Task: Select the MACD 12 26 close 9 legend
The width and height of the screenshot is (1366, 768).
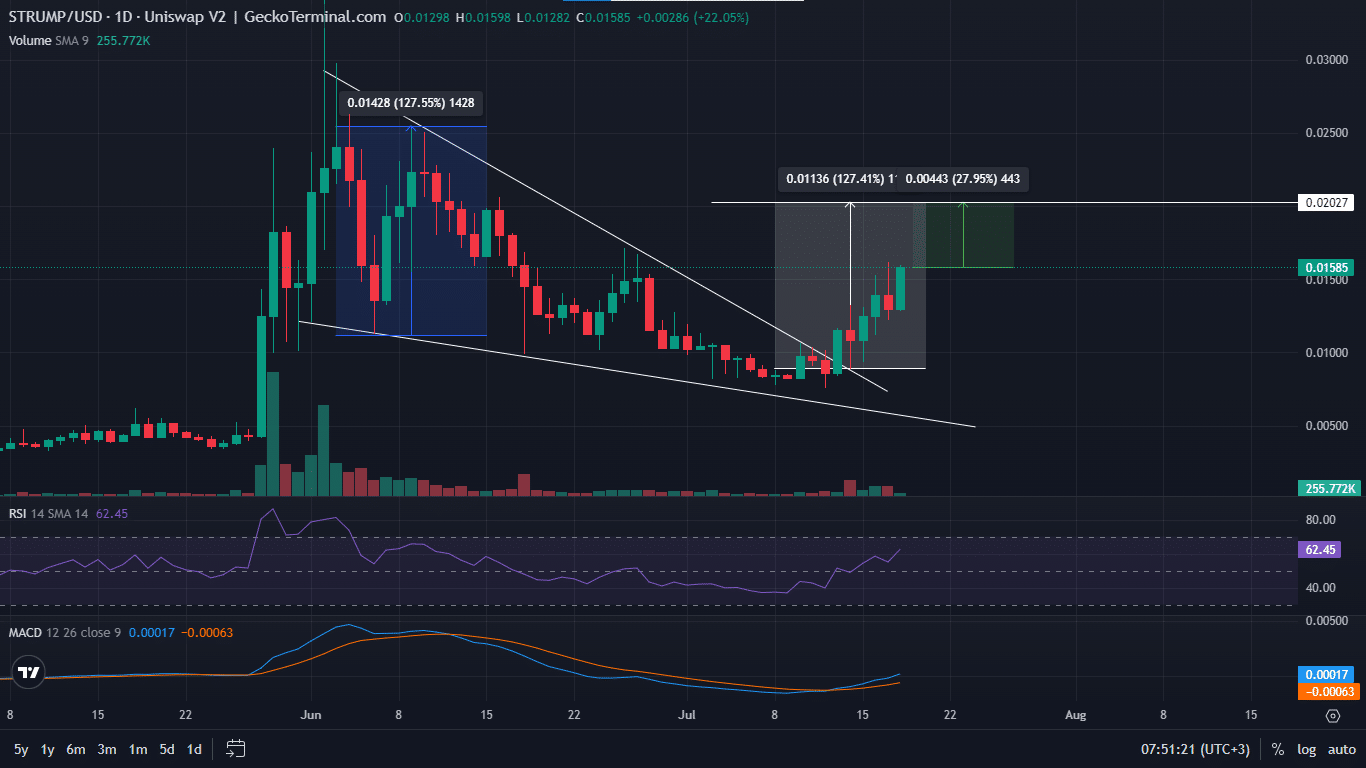Action: [67, 633]
